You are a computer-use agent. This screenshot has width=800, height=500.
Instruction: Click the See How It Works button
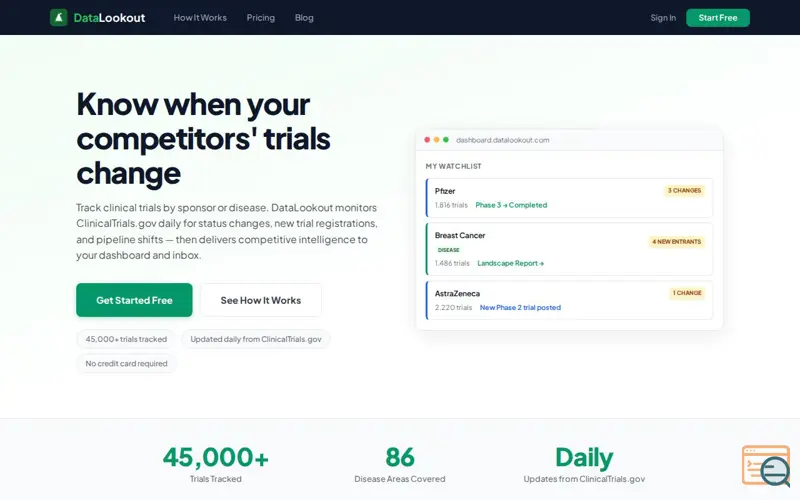click(x=261, y=300)
